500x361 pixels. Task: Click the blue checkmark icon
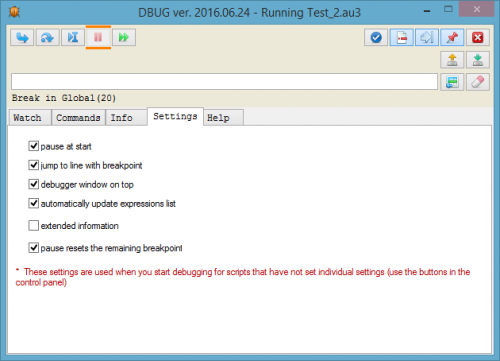[376, 37]
